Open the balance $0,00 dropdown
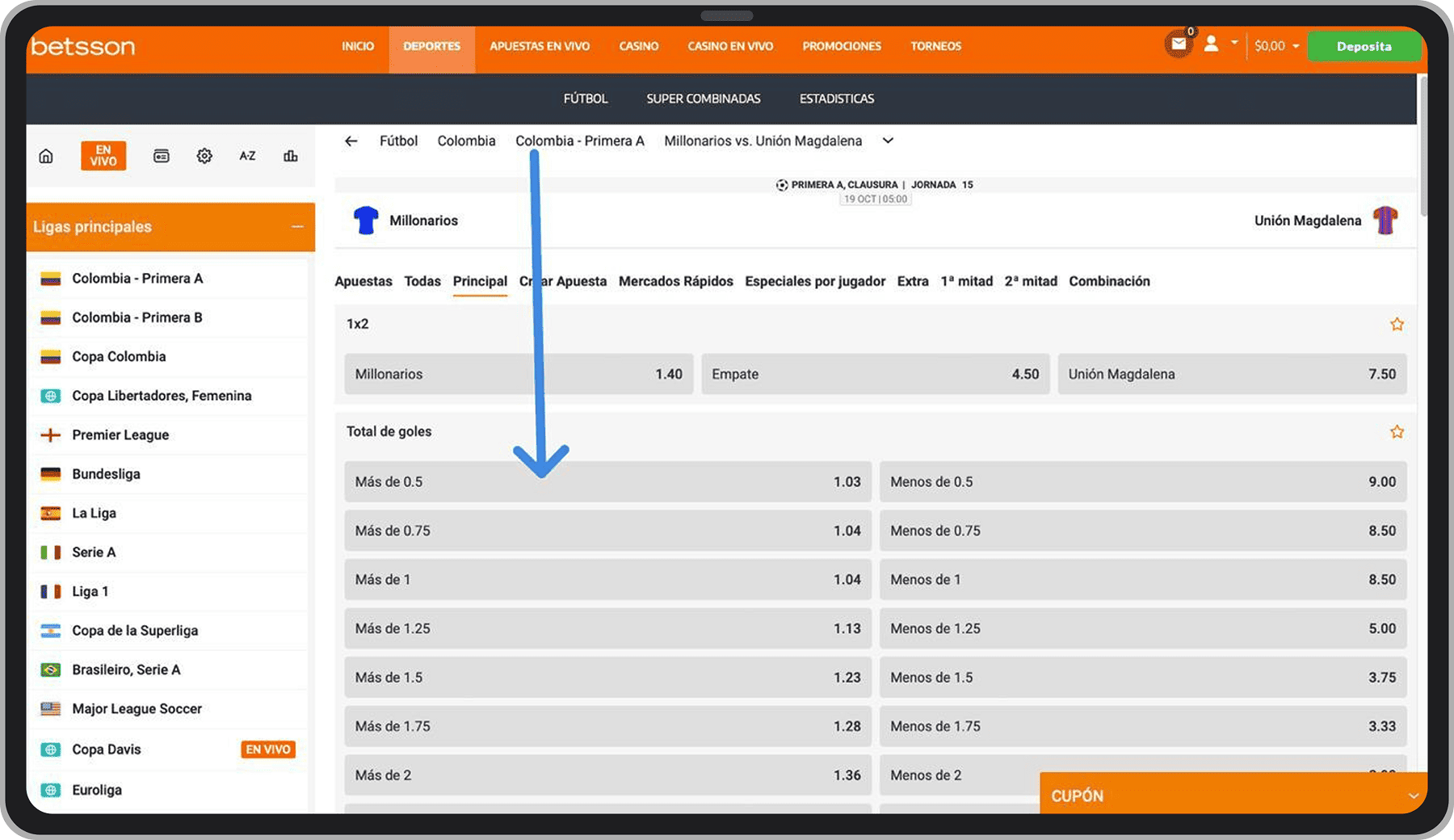Image resolution: width=1454 pixels, height=840 pixels. [1276, 46]
